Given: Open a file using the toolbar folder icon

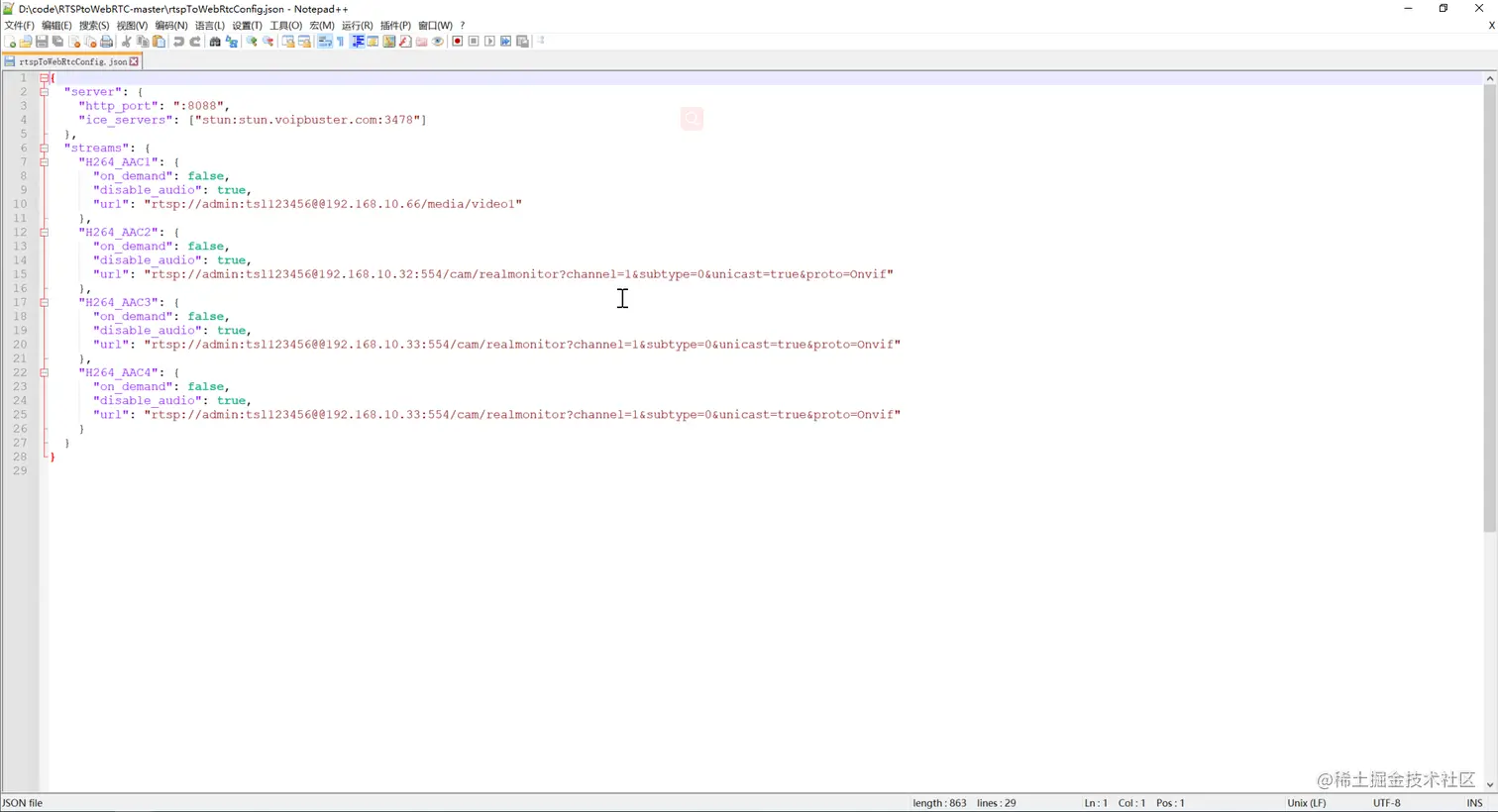Looking at the screenshot, I should click(x=26, y=42).
